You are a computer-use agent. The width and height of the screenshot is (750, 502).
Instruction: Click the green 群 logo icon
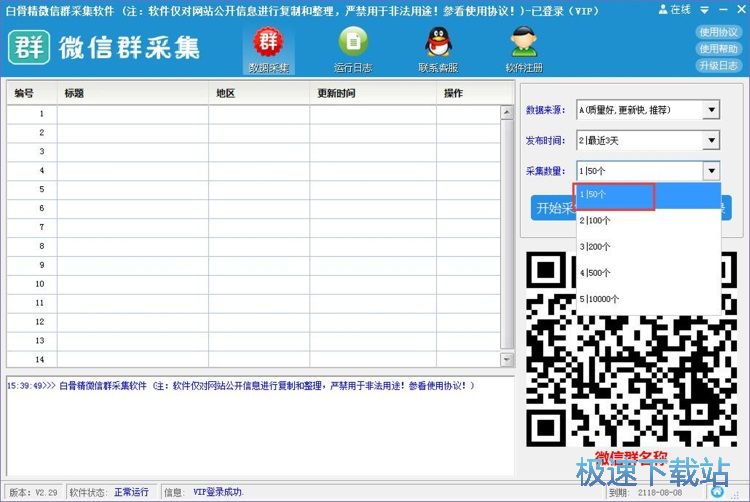pyautogui.click(x=29, y=47)
